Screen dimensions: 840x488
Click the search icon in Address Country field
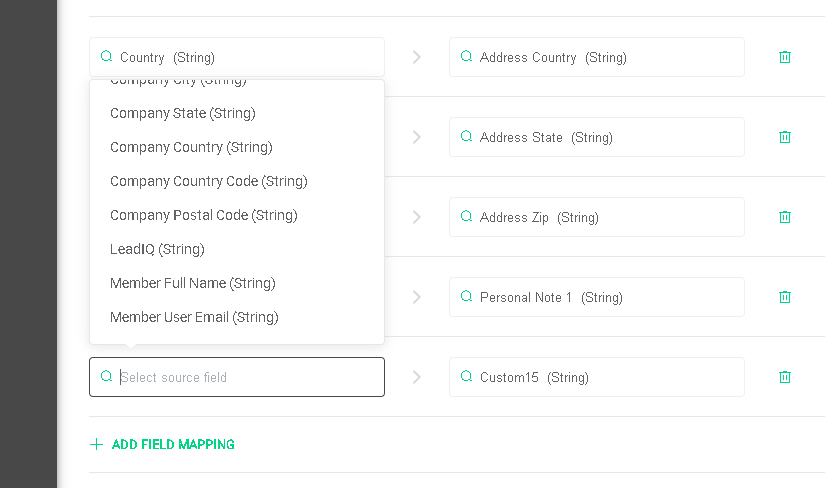coord(466,57)
